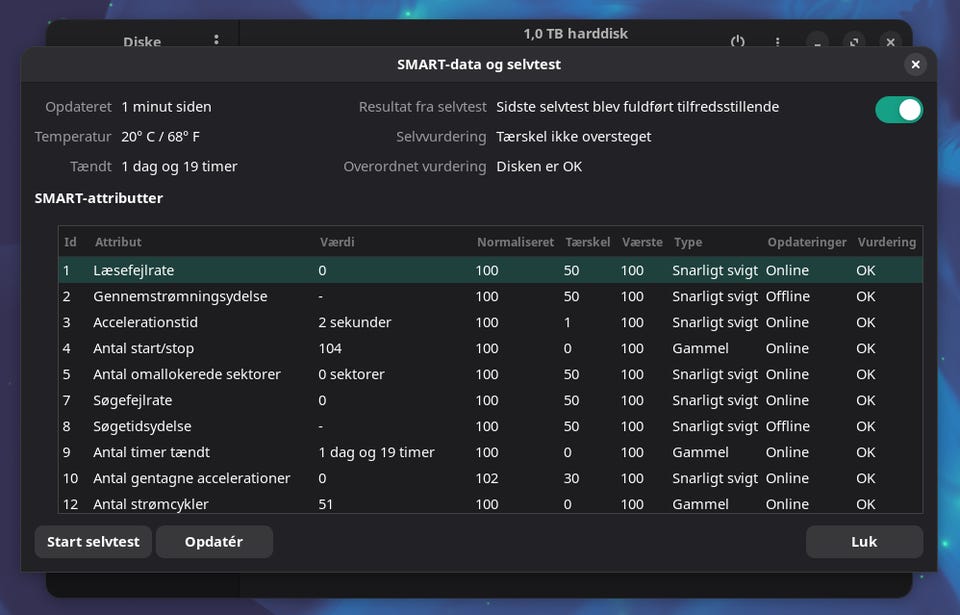Click the Luk button

863,542
